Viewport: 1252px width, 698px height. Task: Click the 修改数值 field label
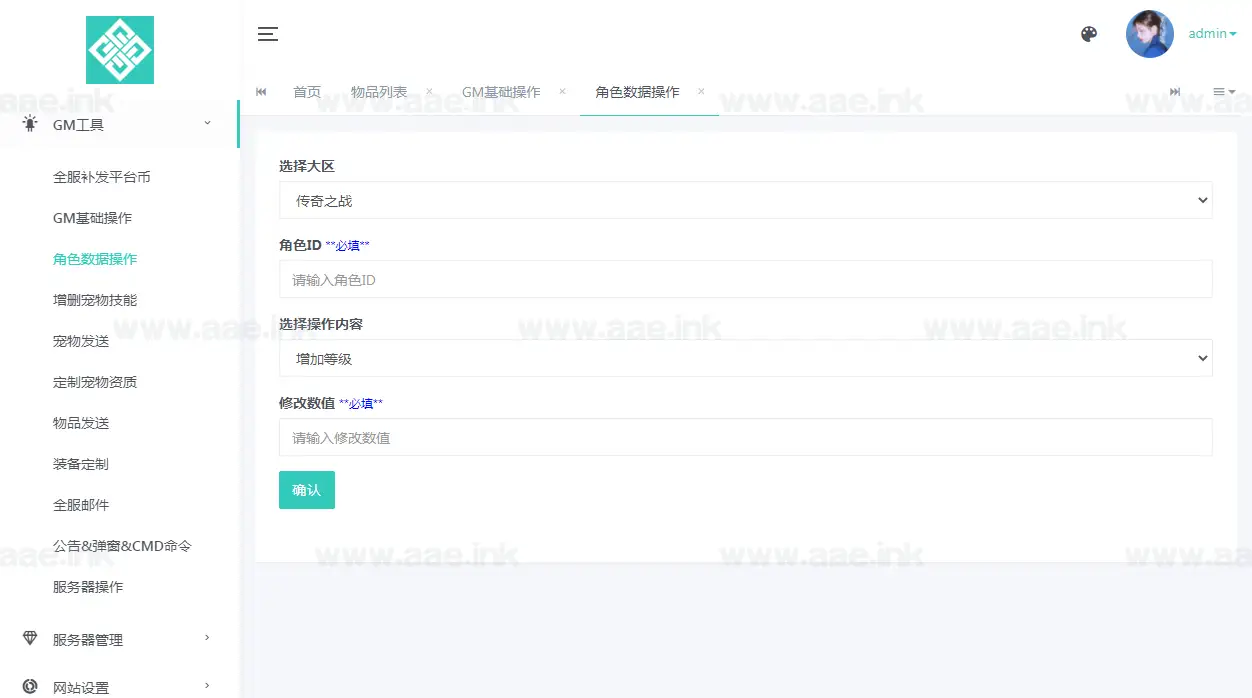click(307, 403)
